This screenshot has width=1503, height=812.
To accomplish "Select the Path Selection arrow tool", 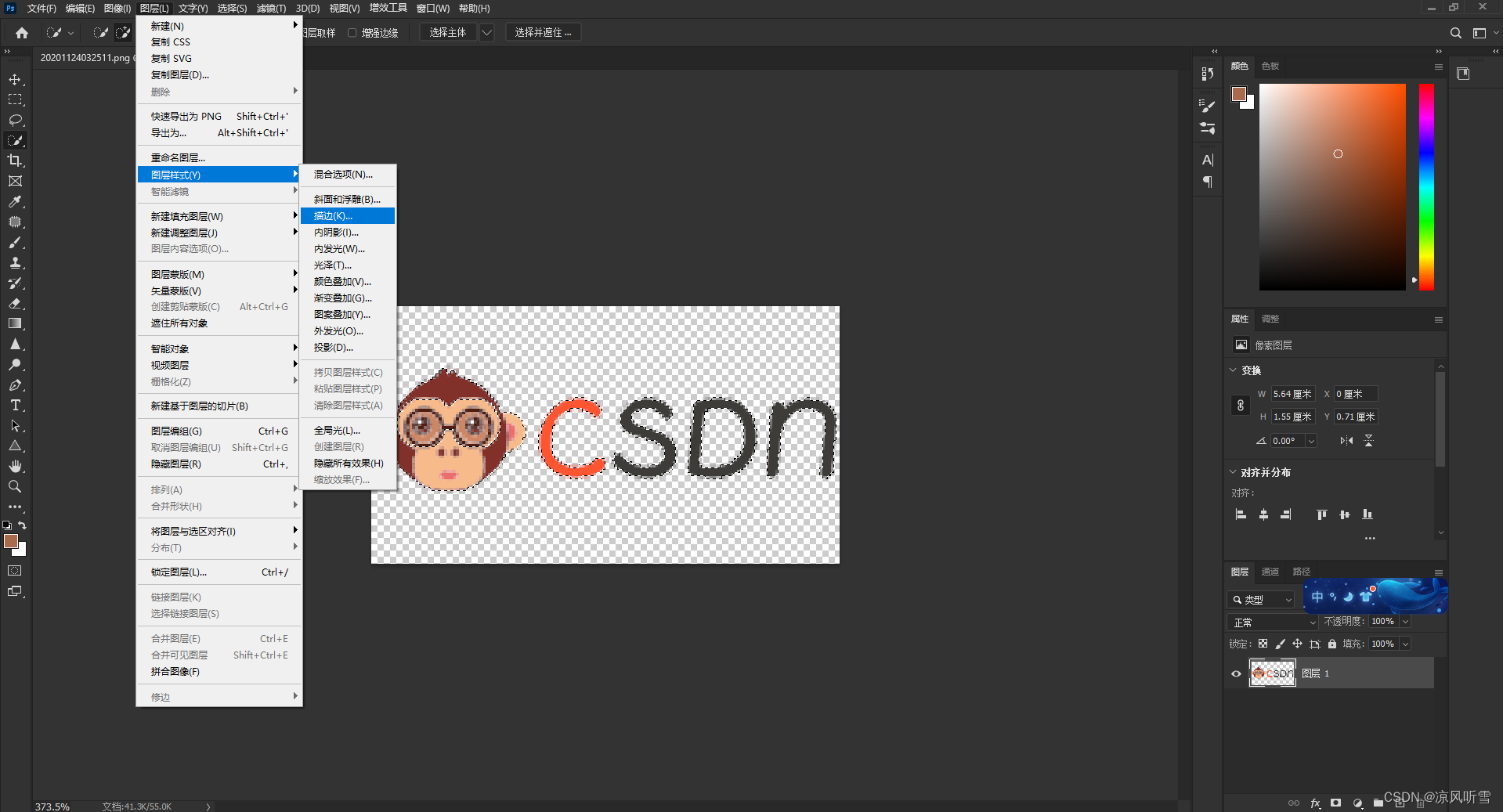I will (15, 426).
